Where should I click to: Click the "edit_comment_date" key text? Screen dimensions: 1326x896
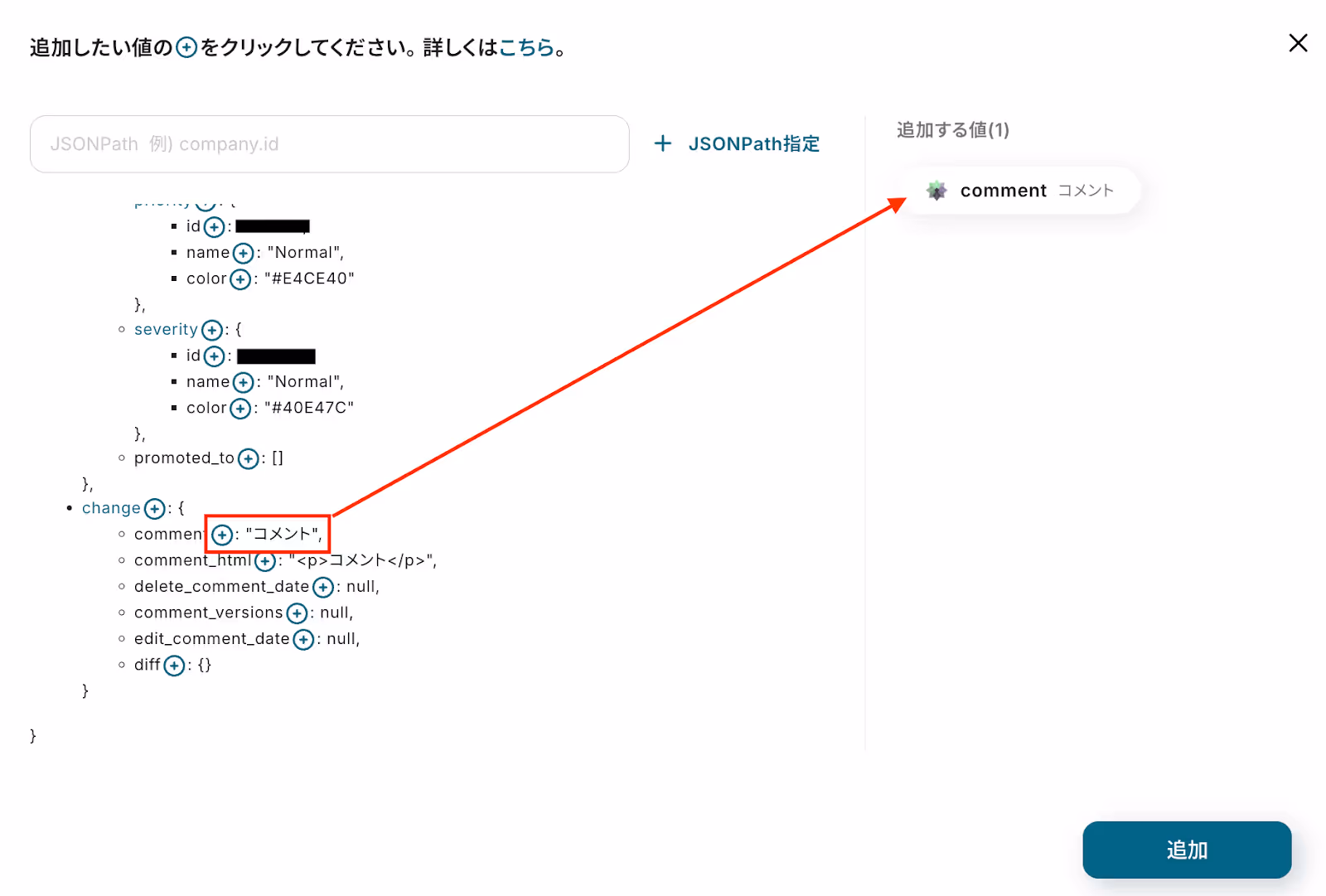pos(212,639)
